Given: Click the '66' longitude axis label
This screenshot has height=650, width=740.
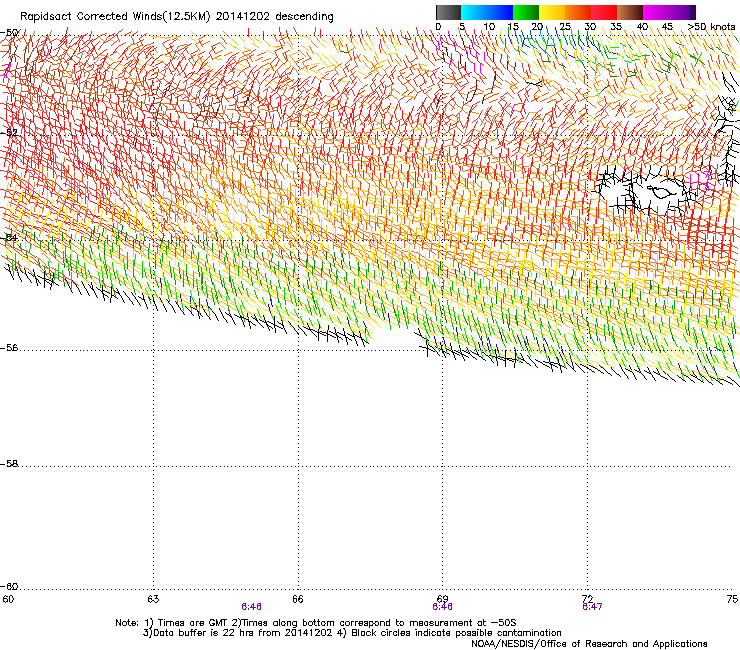Looking at the screenshot, I should click(298, 599).
